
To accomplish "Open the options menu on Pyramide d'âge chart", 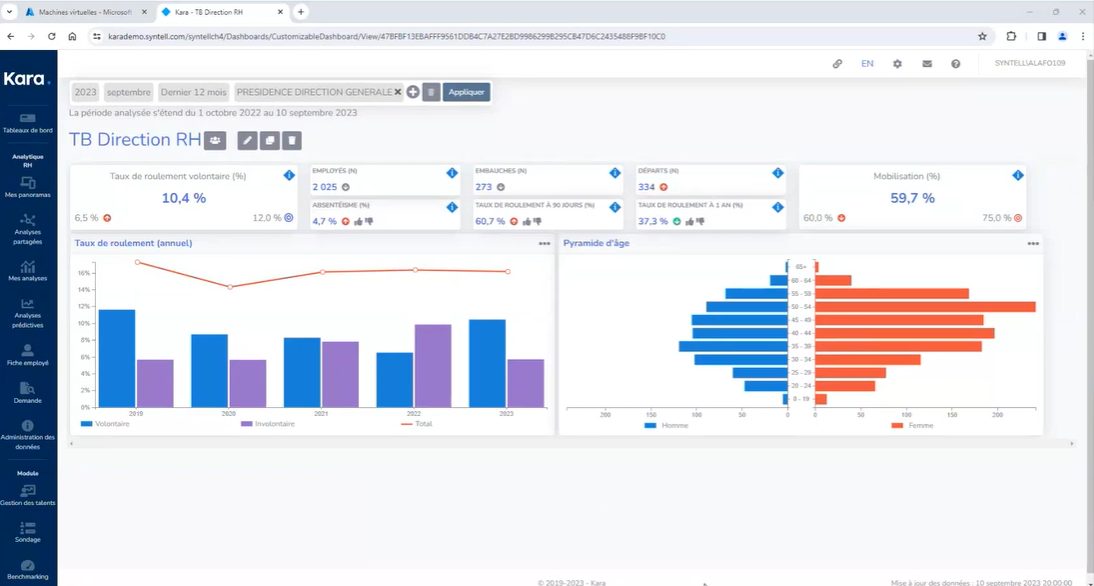I will coord(1031,242).
